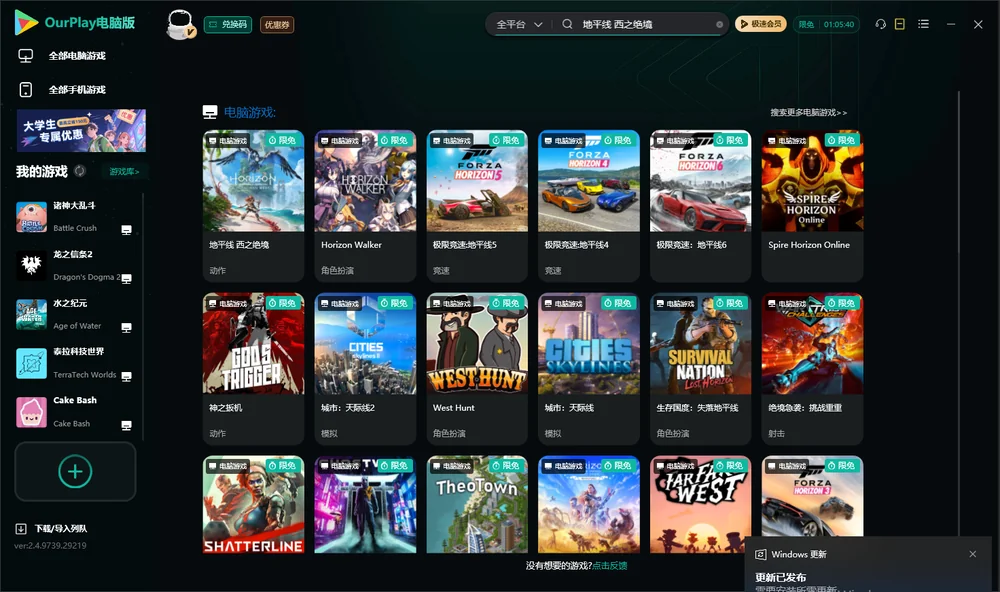1000x592 pixels.
Task: Click the search magnifier icon
Action: pyautogui.click(x=567, y=24)
